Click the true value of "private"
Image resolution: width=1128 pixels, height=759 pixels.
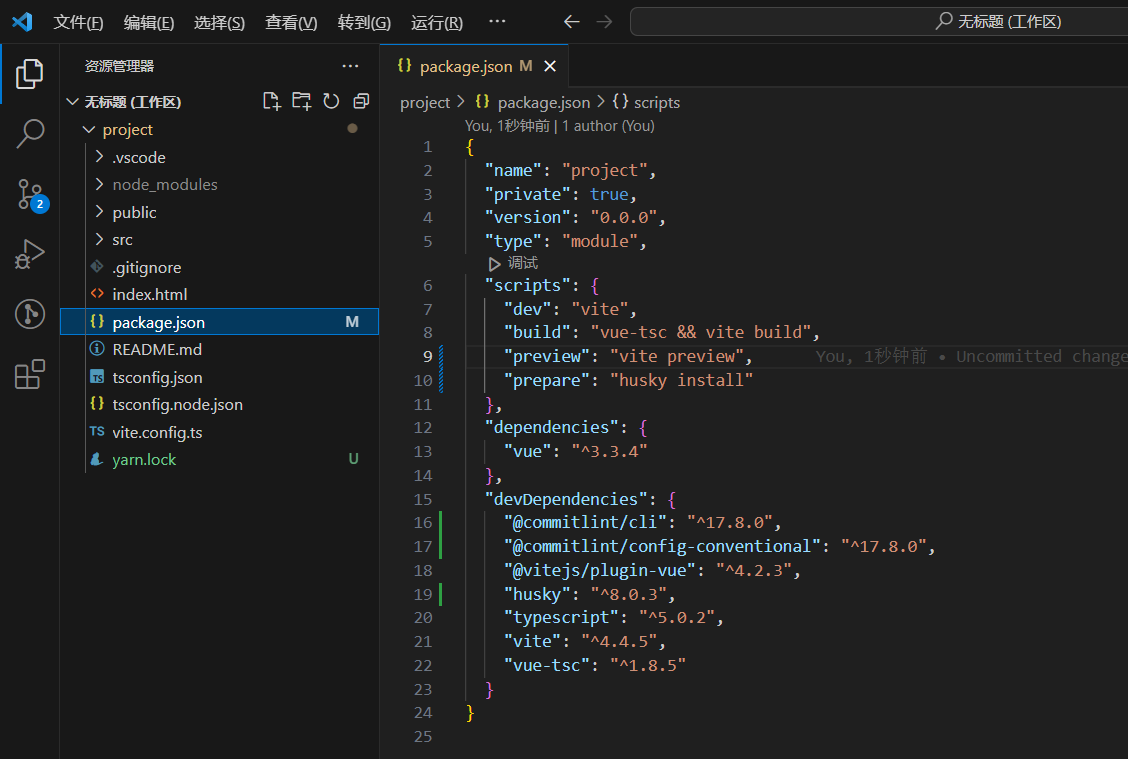click(609, 194)
